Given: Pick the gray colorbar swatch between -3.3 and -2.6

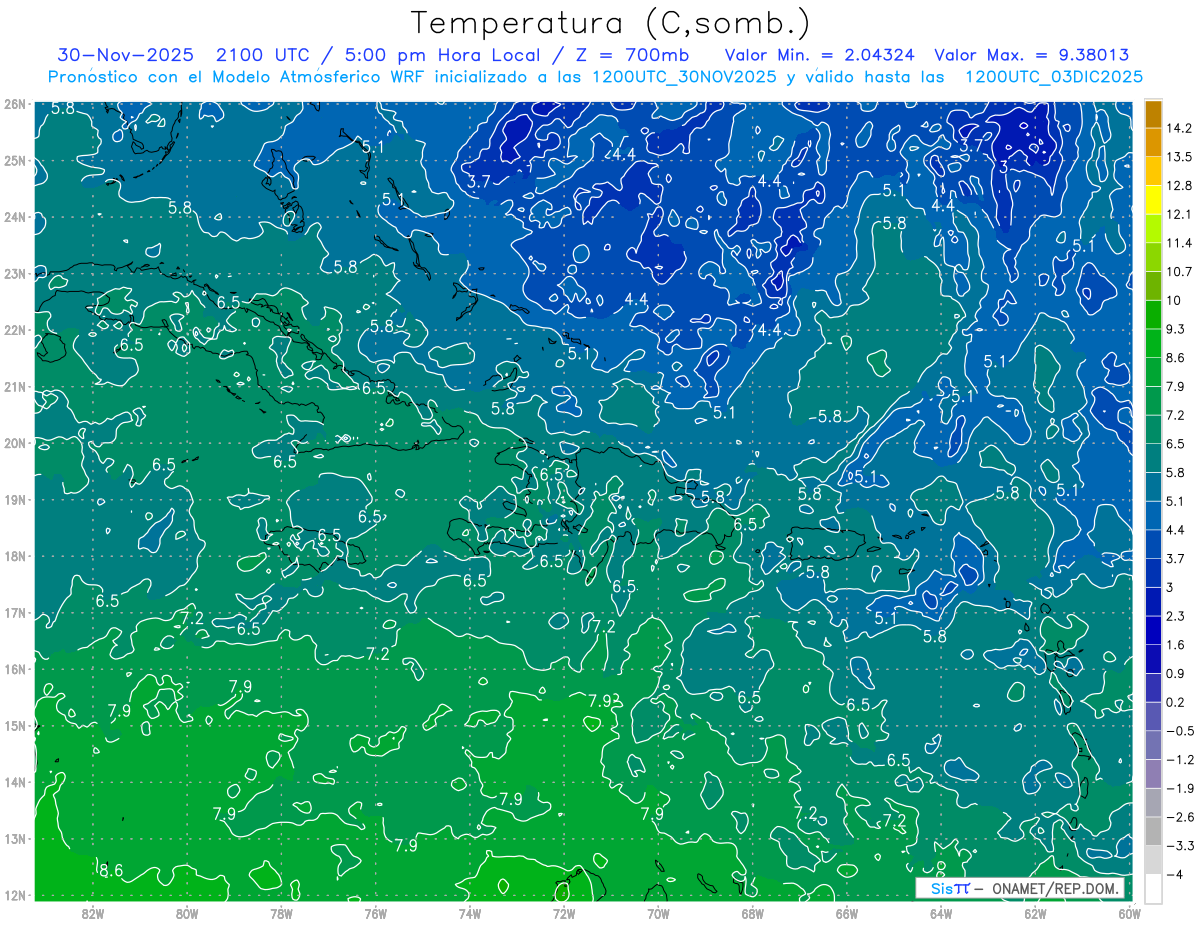Looking at the screenshot, I should pos(1153,831).
